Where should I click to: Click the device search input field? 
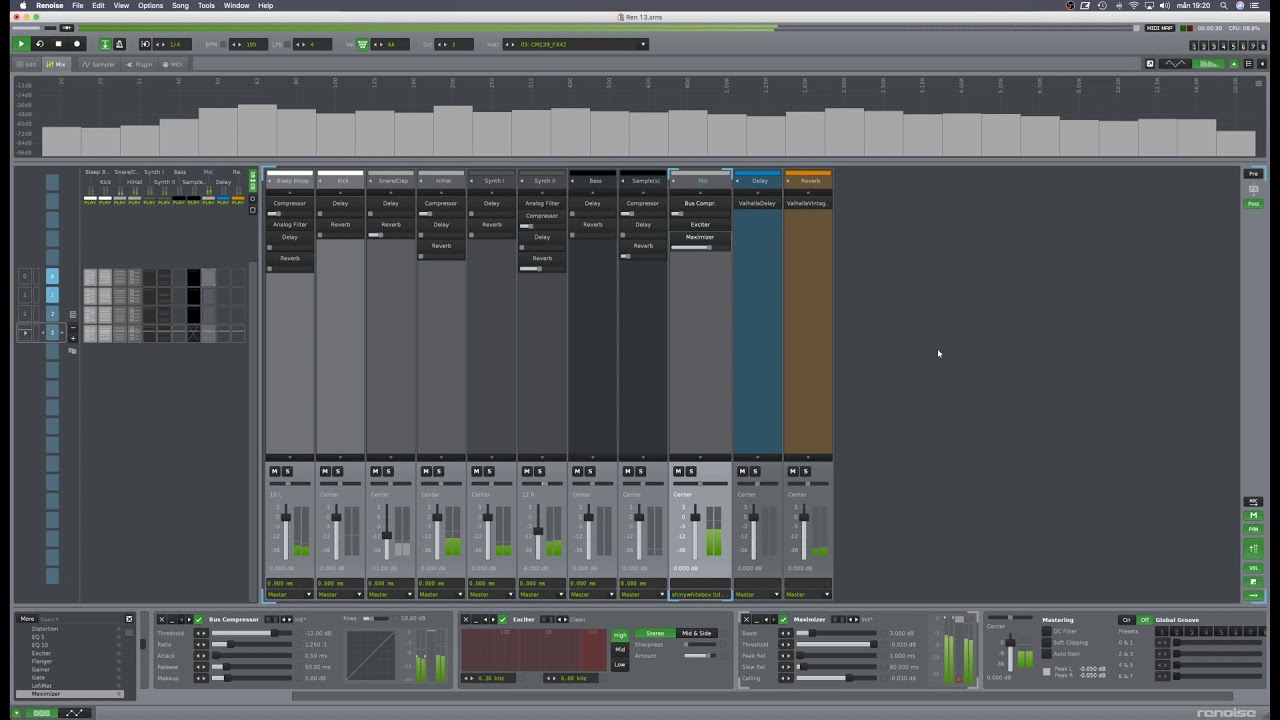pos(80,619)
